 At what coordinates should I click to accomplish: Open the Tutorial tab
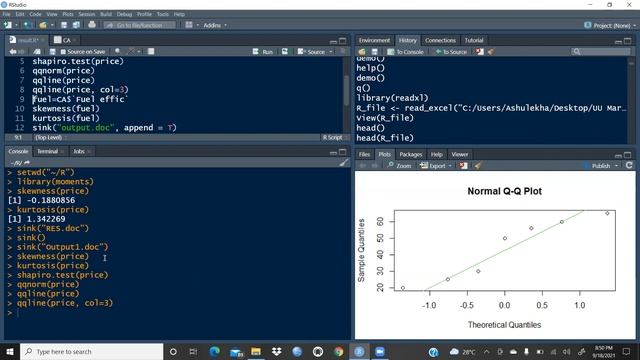point(473,40)
